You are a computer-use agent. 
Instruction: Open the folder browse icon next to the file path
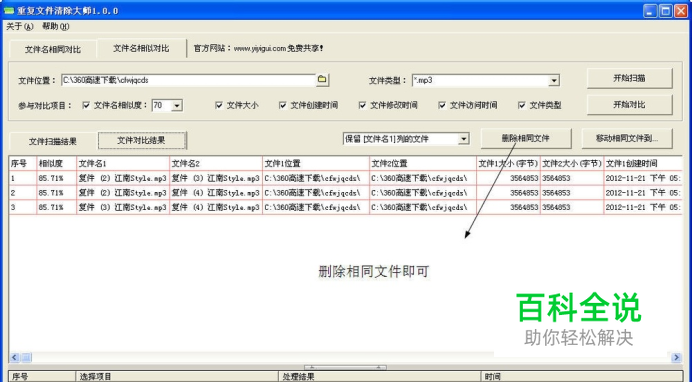pos(323,80)
